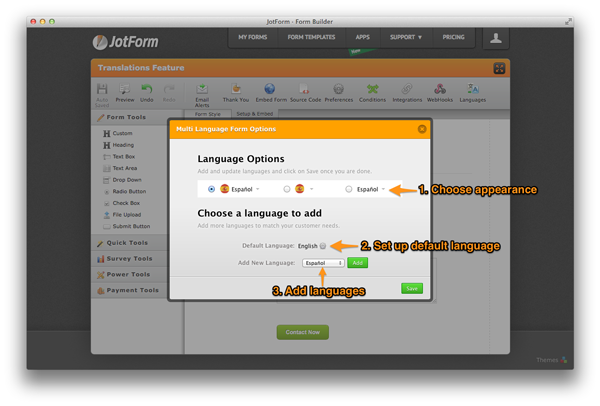This screenshot has height=406, width=600.
Task: Click the Contact Now button
Action: [x=303, y=332]
